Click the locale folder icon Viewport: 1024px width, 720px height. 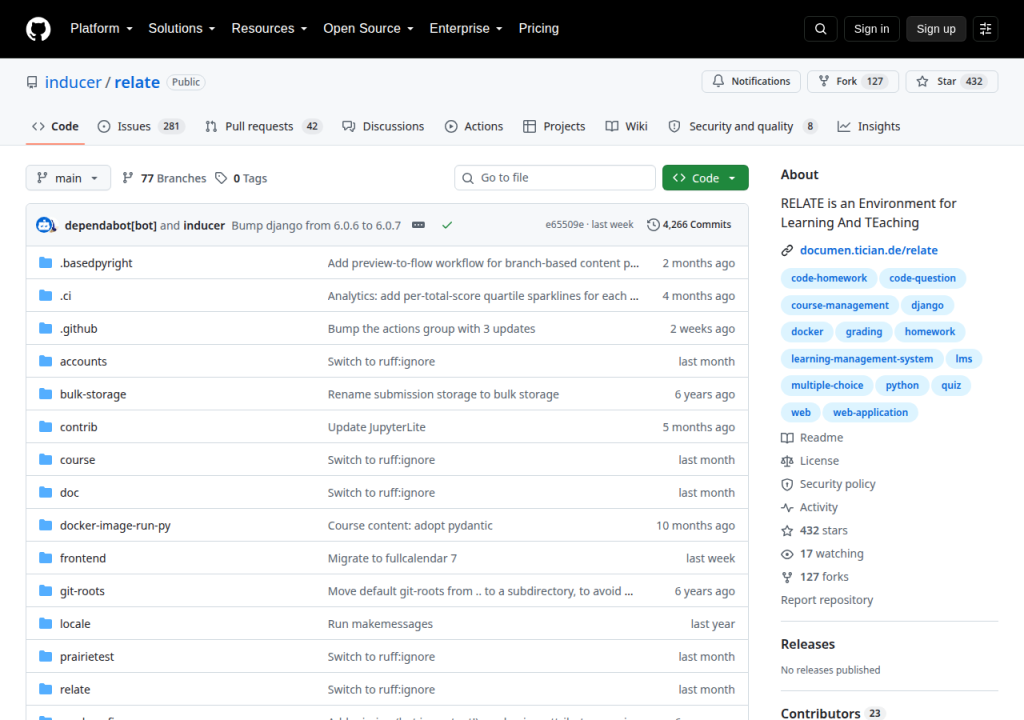(x=45, y=623)
